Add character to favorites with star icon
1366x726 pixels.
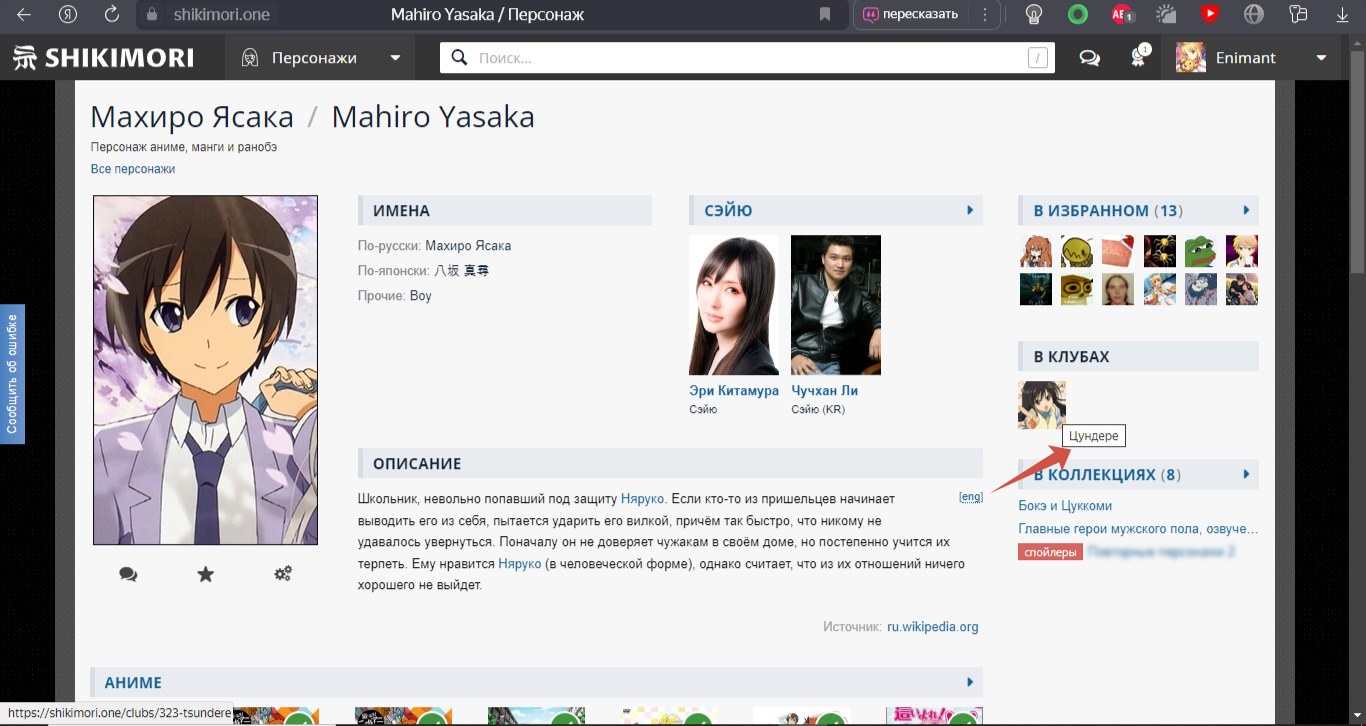(205, 574)
